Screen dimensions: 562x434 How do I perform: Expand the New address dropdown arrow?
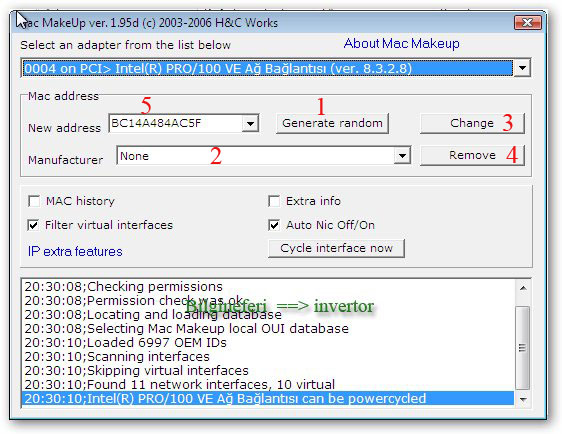(250, 124)
